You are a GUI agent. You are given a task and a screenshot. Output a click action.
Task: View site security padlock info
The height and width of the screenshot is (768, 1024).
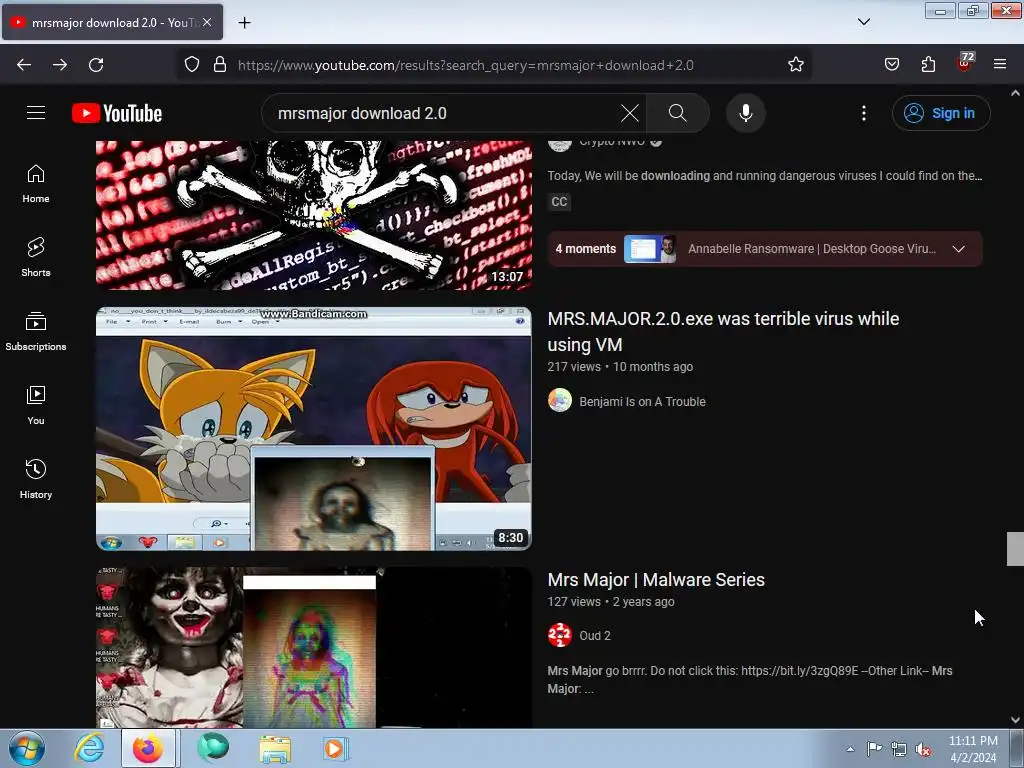[x=220, y=65]
